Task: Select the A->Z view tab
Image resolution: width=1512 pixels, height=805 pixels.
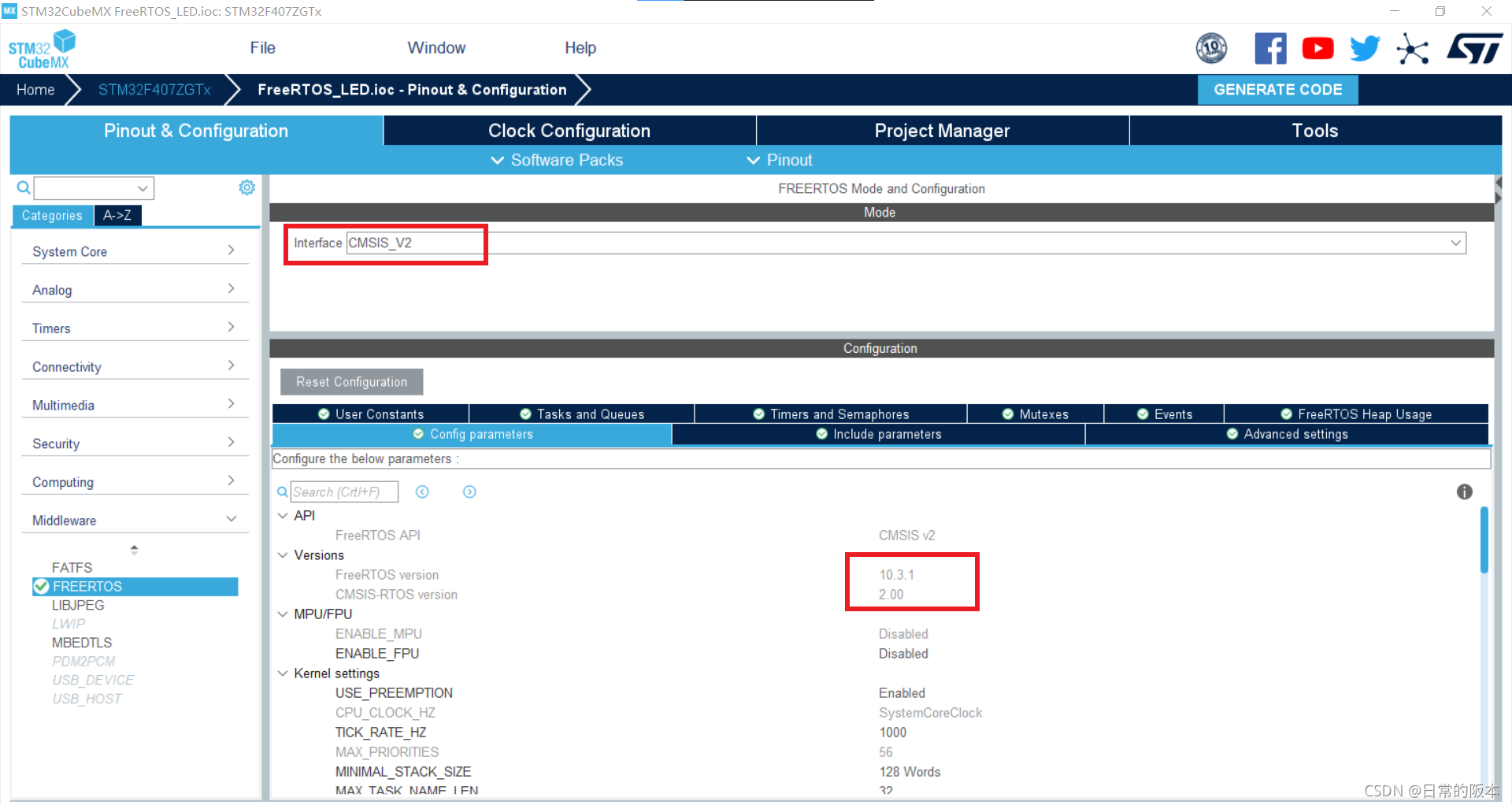Action: (117, 215)
